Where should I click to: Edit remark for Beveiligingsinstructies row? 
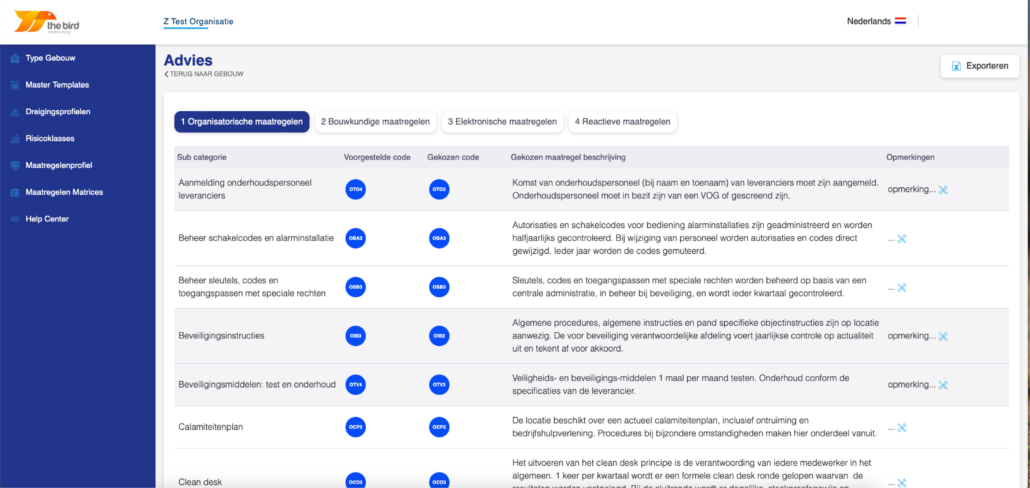coord(943,336)
